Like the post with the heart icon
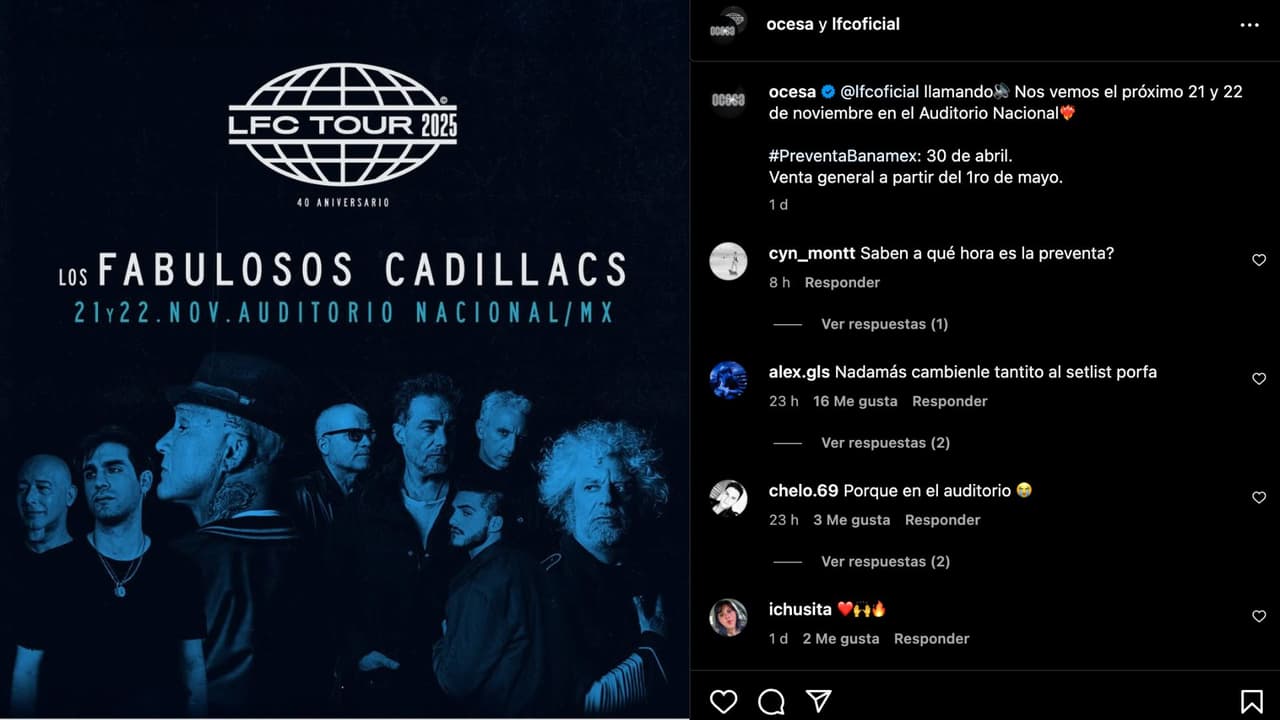1280x720 pixels. (723, 701)
